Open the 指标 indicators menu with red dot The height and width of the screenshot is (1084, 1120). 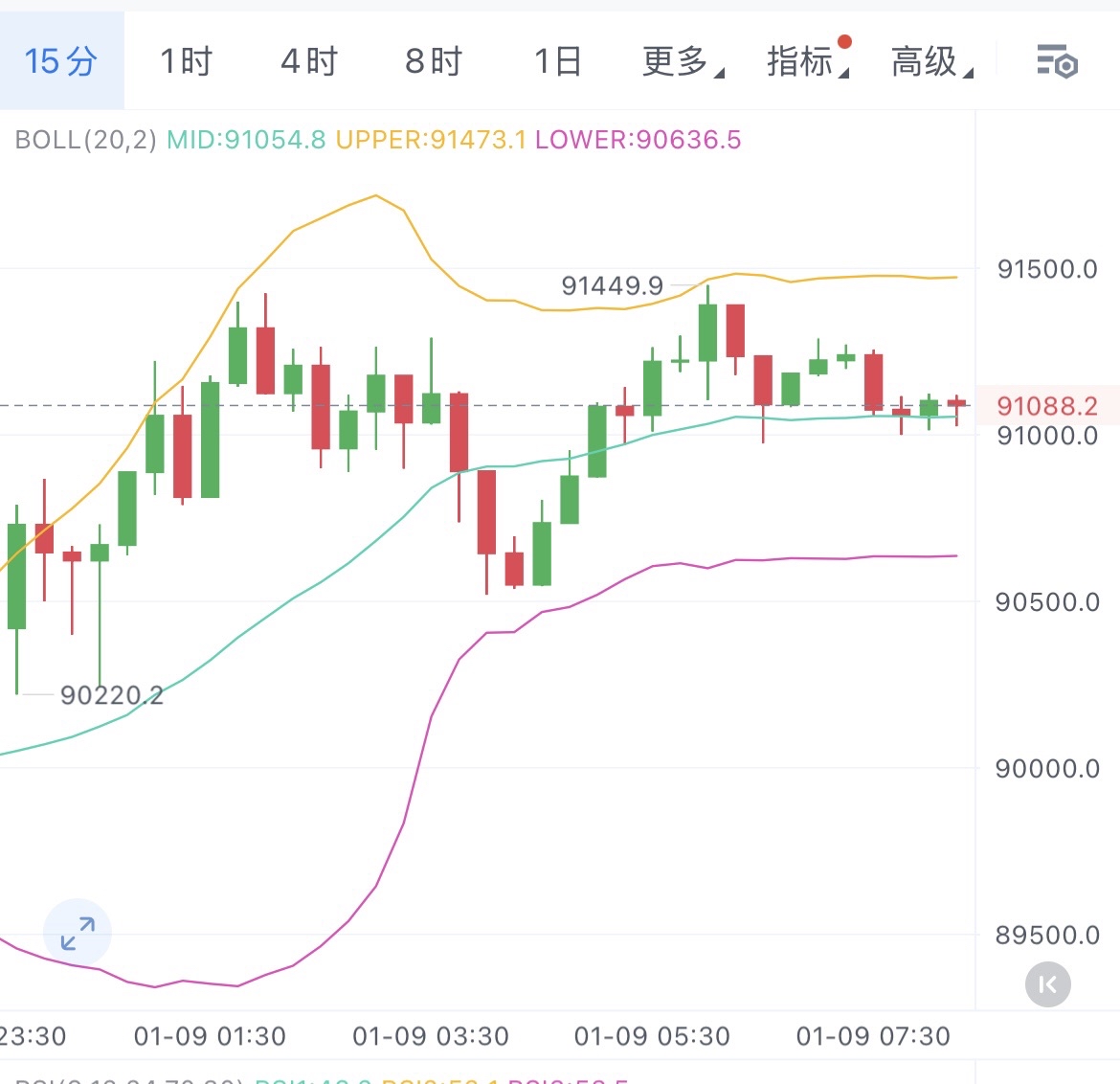[x=802, y=59]
